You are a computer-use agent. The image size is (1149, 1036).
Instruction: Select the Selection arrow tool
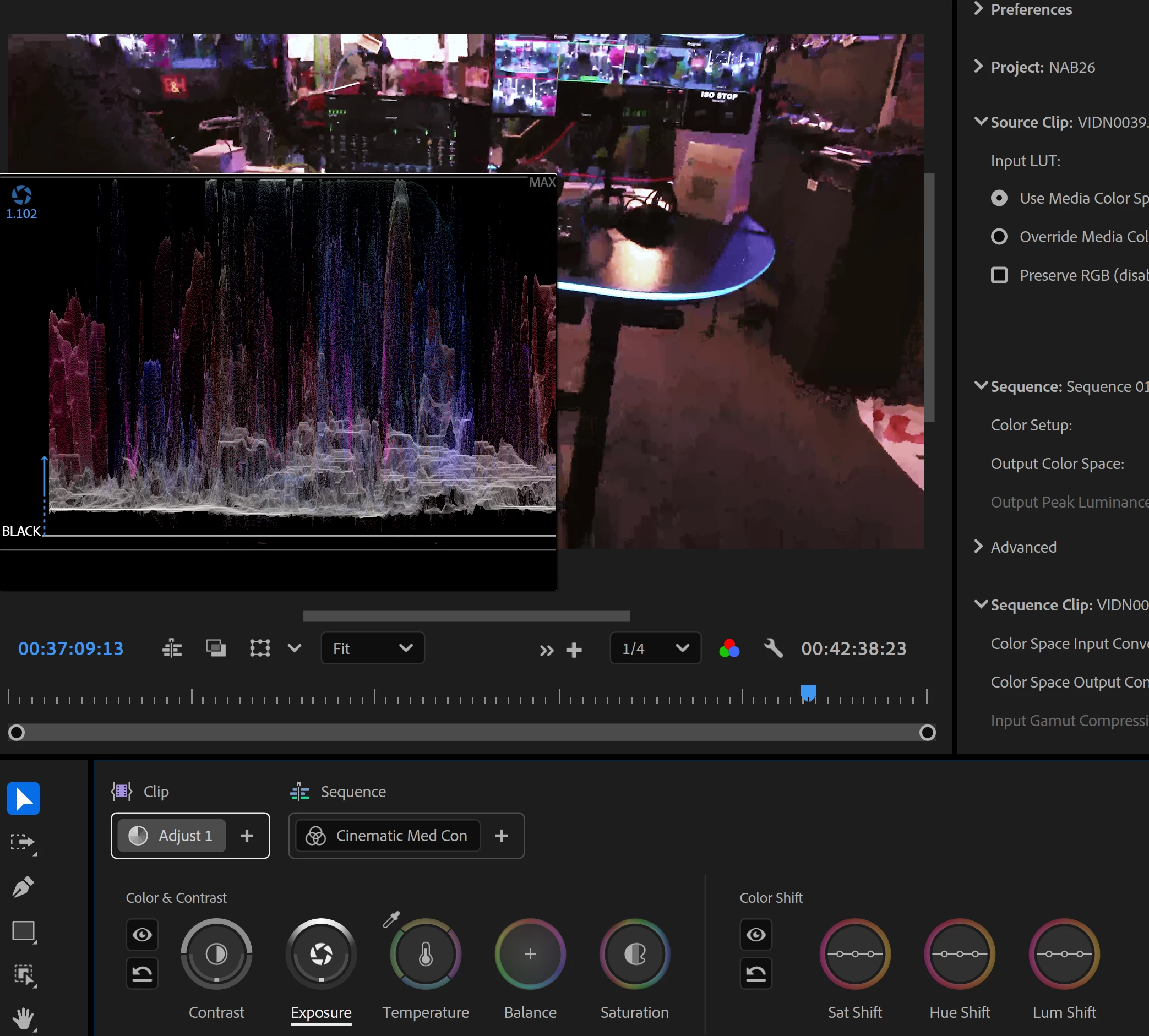coord(23,798)
